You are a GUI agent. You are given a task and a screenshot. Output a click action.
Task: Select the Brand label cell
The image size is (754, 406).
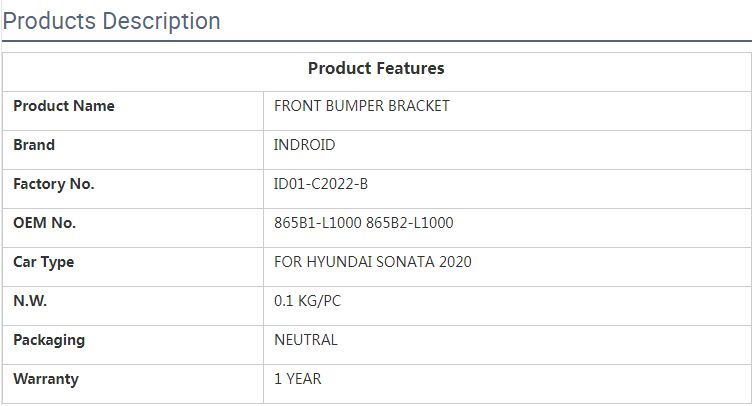pos(34,145)
